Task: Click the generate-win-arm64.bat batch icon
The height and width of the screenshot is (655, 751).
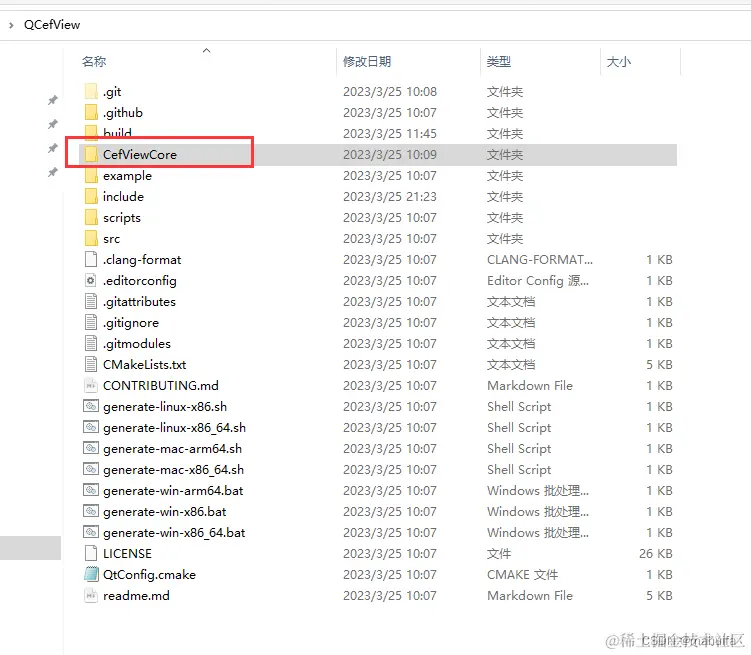Action: point(91,490)
